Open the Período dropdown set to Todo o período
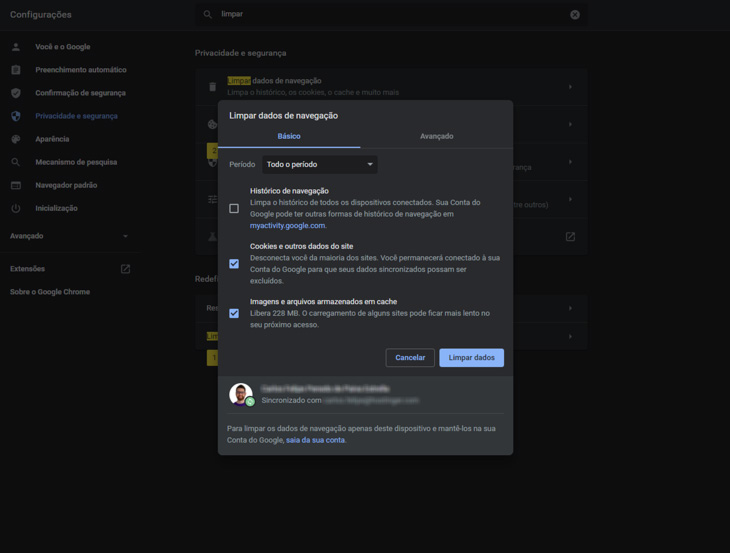The height and width of the screenshot is (553, 730). coord(320,164)
